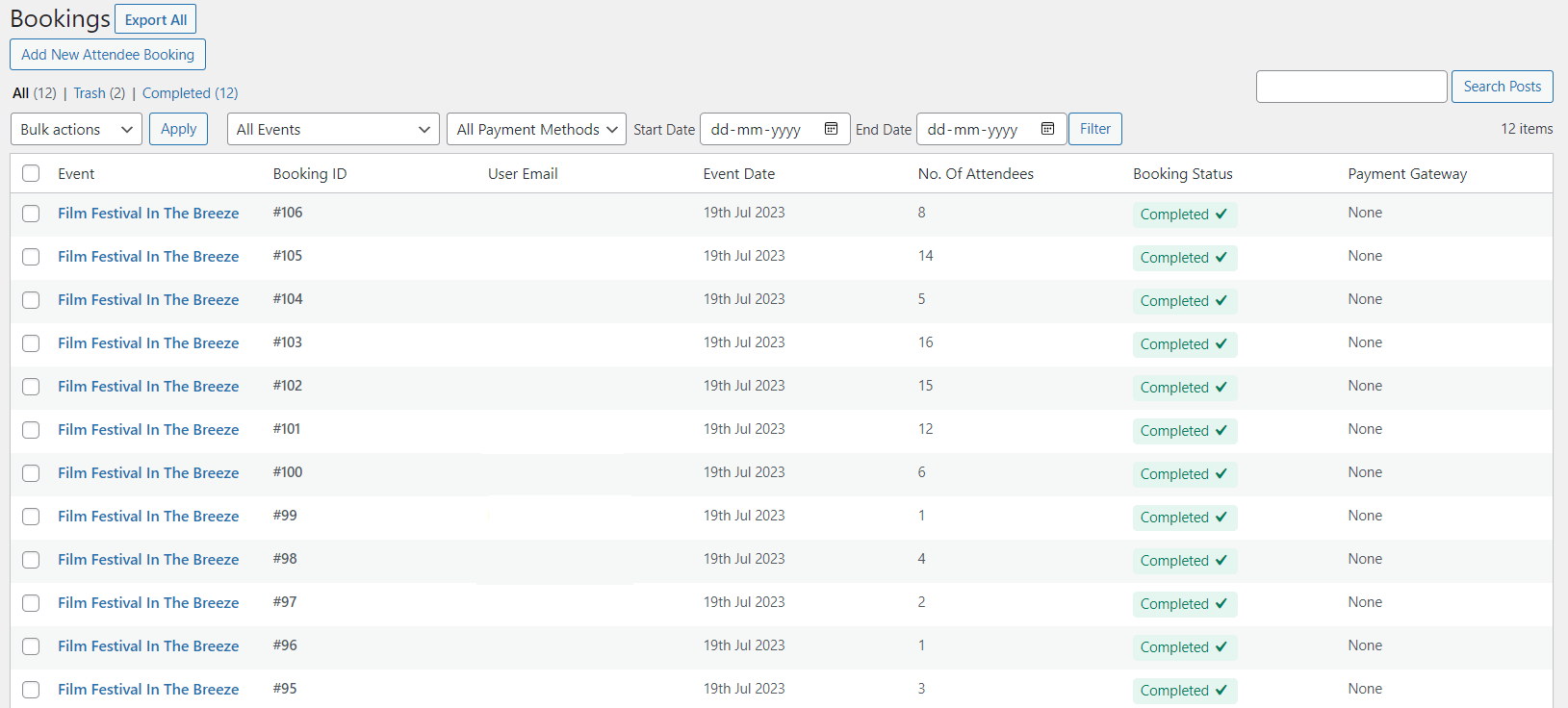1568x708 pixels.
Task: Check the box for booking #99
Action: [31, 517]
